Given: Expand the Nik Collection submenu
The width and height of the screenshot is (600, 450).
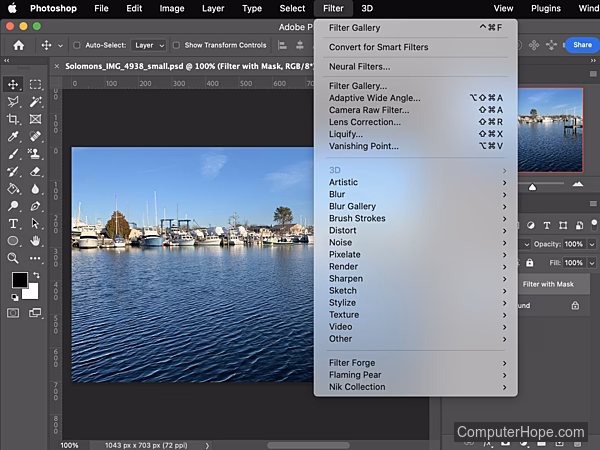Looking at the screenshot, I should pyautogui.click(x=416, y=387).
